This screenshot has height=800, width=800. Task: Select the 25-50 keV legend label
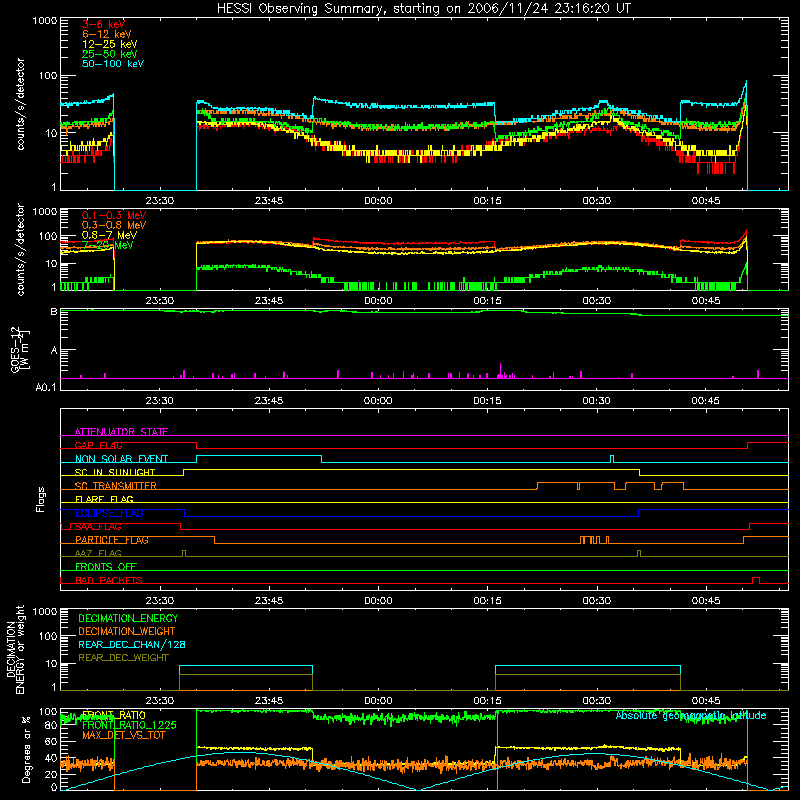(x=110, y=54)
